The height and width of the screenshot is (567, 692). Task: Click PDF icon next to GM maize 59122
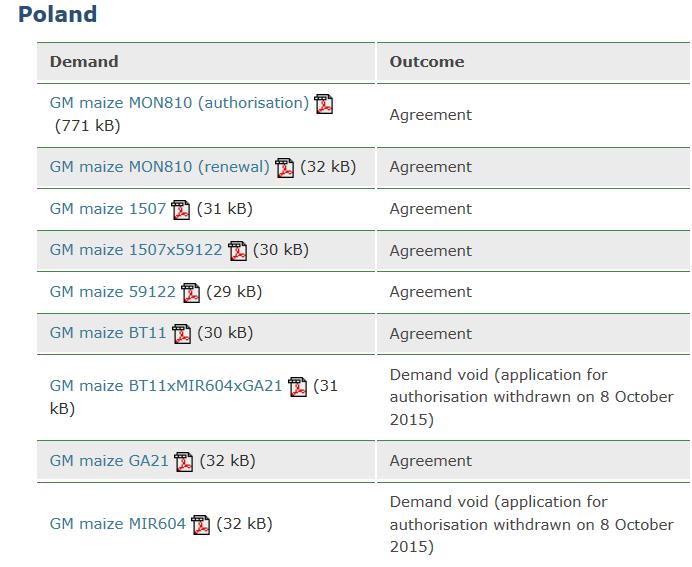(x=191, y=293)
